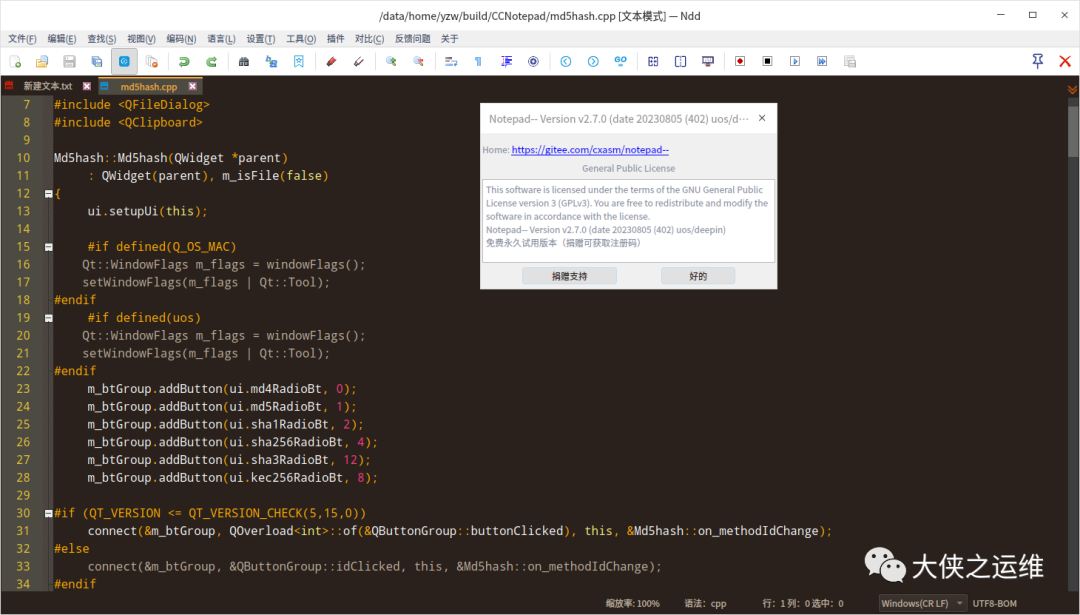
Task: Pin the window with the pushpin icon
Action: (x=1037, y=61)
